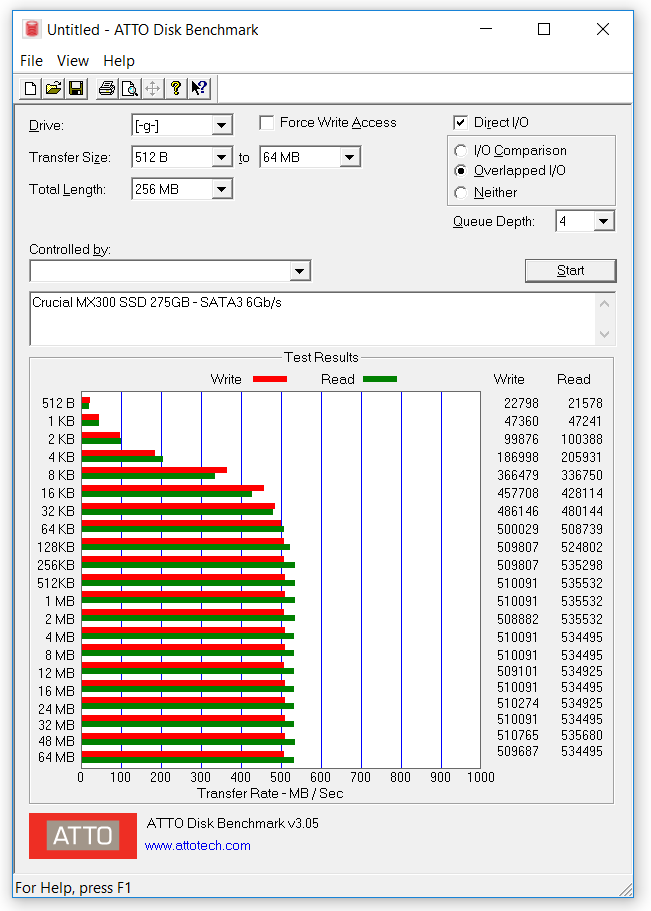Enable Force Write Access checkbox
The width and height of the screenshot is (651, 911).
[267, 123]
